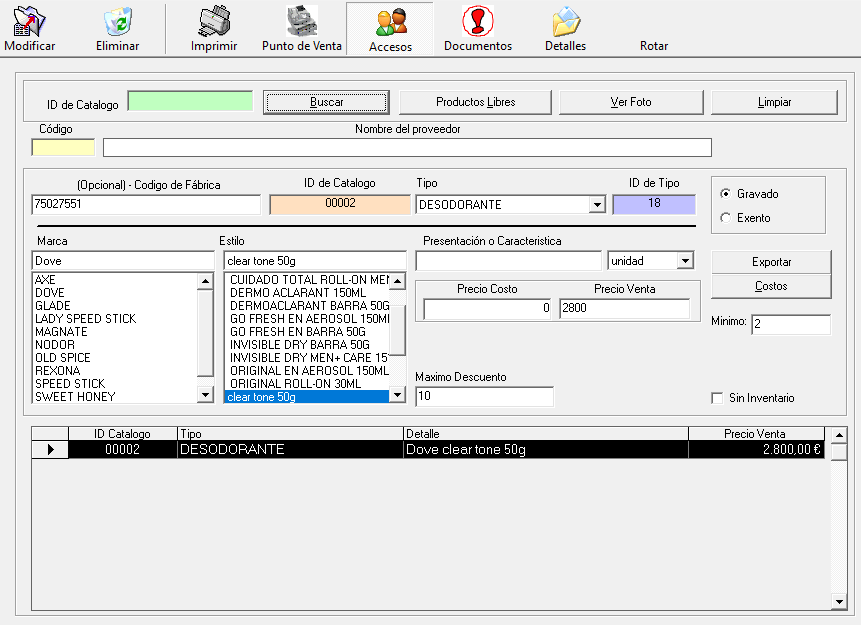Expand the Tipo DESODORANTE dropdown
The width and height of the screenshot is (861, 625).
(x=597, y=205)
